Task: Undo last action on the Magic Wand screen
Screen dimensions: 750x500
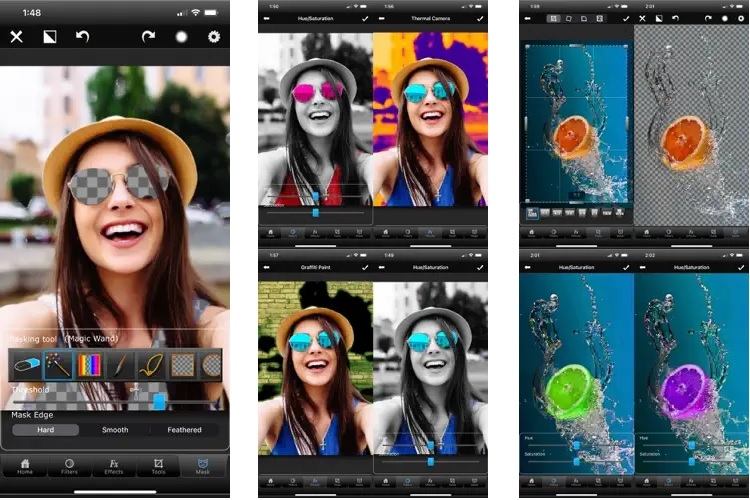Action: (82, 36)
